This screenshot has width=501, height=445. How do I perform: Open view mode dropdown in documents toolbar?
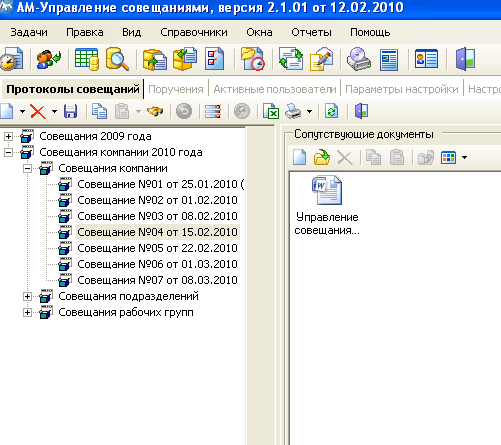tap(465, 157)
